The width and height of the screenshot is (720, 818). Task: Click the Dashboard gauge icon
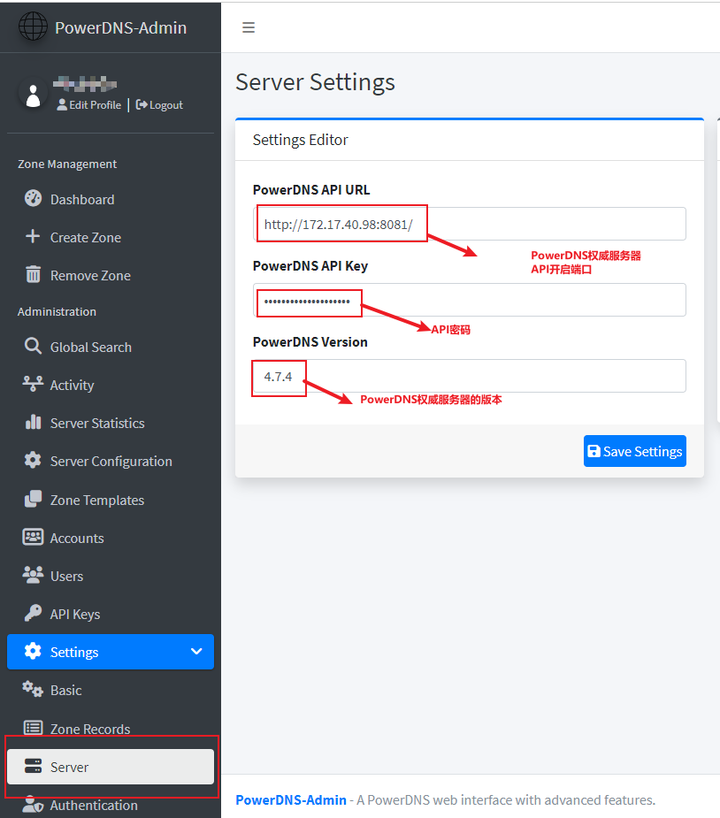tap(33, 198)
